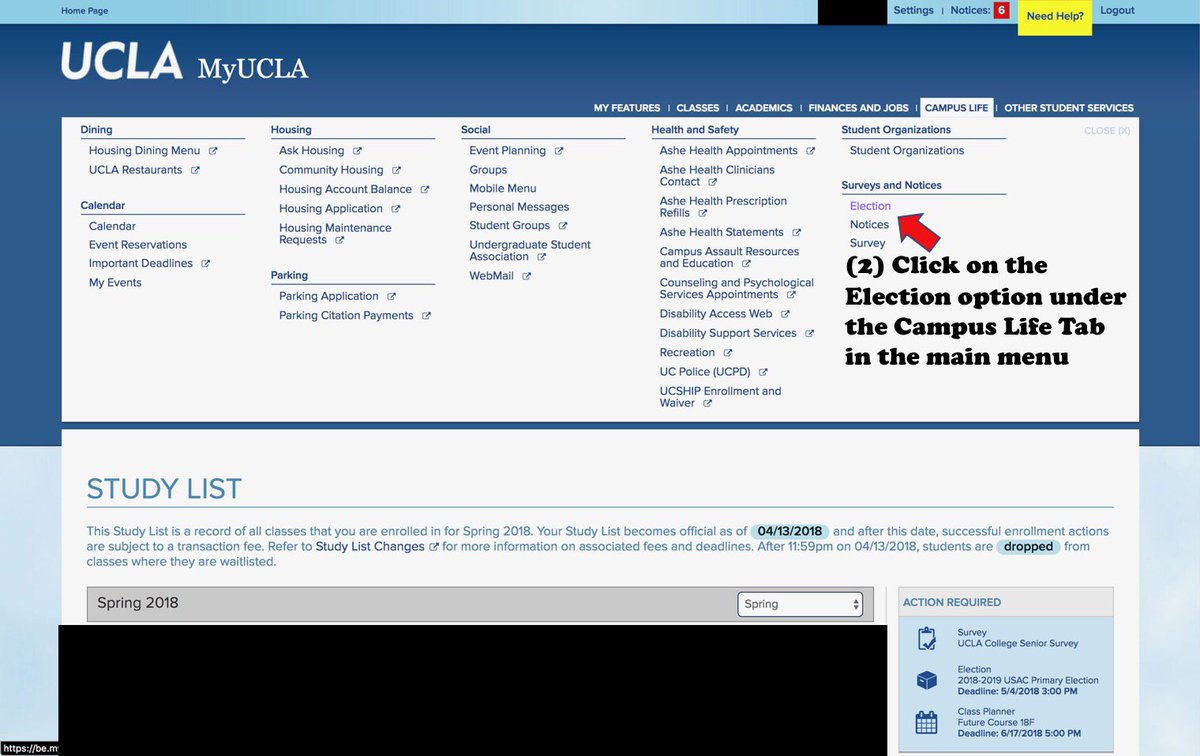Open Counseling and Psychological Services Appointments
The width and height of the screenshot is (1200, 756).
737,289
